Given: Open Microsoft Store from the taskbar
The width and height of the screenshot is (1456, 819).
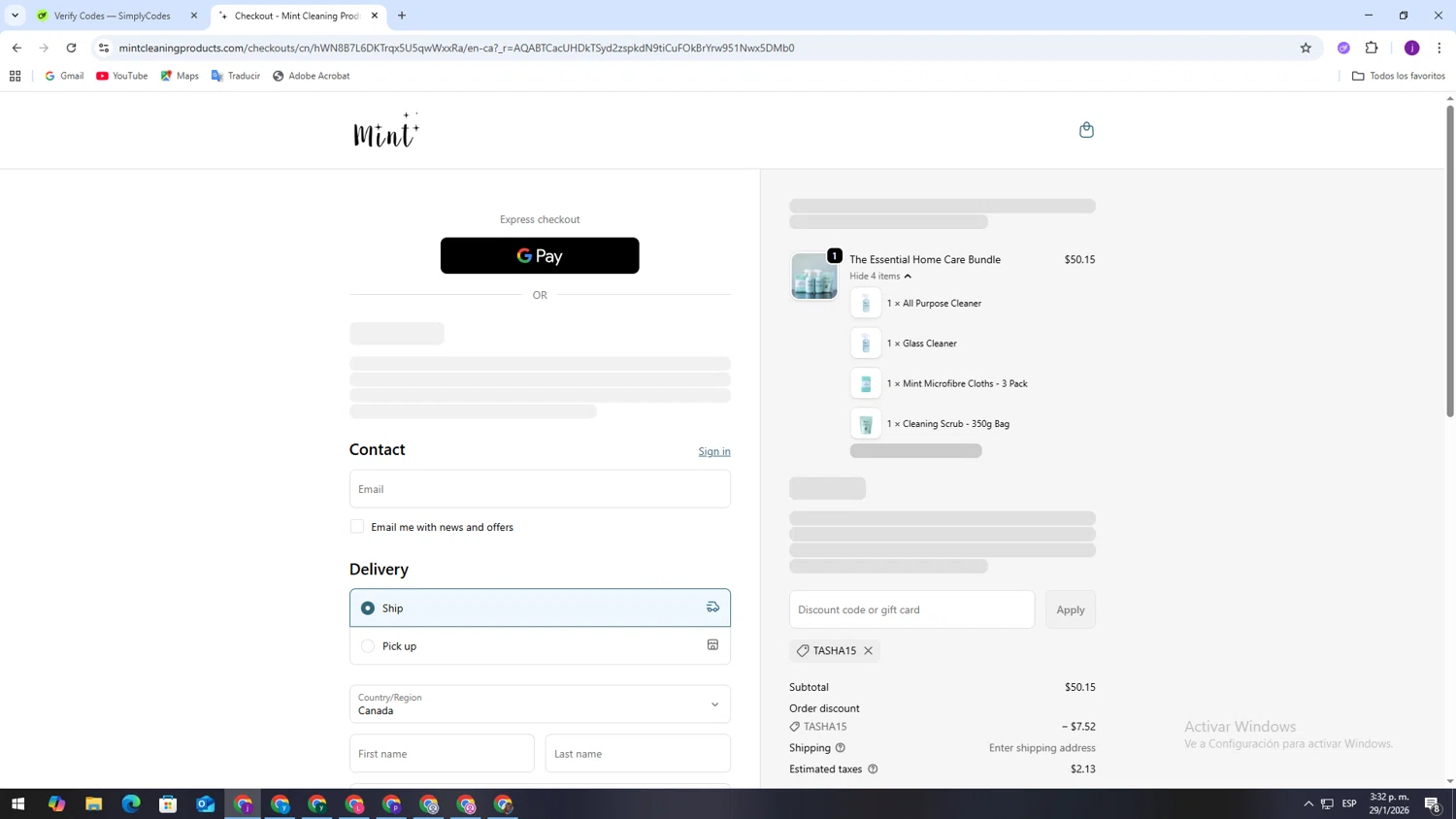Looking at the screenshot, I should [x=168, y=804].
